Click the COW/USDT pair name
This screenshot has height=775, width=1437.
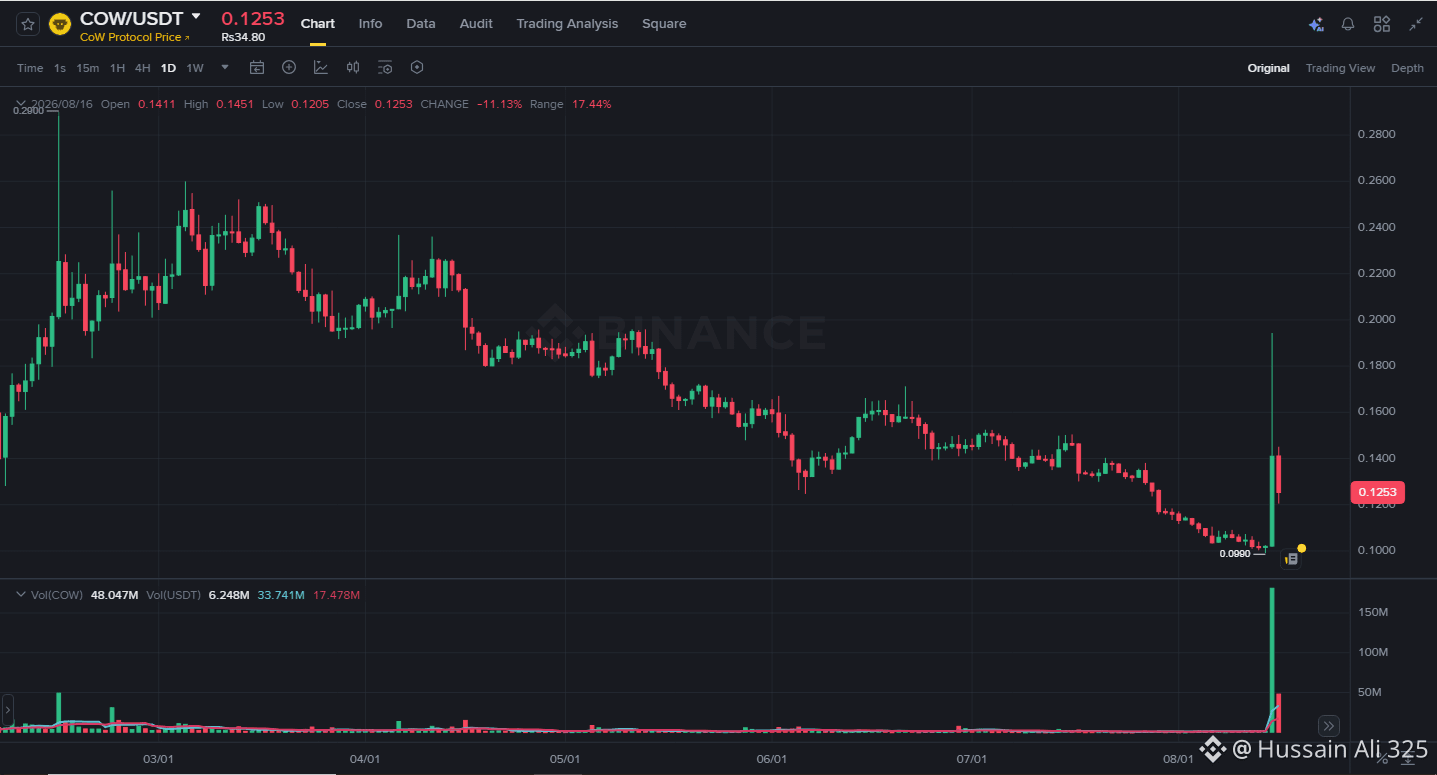pyautogui.click(x=132, y=18)
